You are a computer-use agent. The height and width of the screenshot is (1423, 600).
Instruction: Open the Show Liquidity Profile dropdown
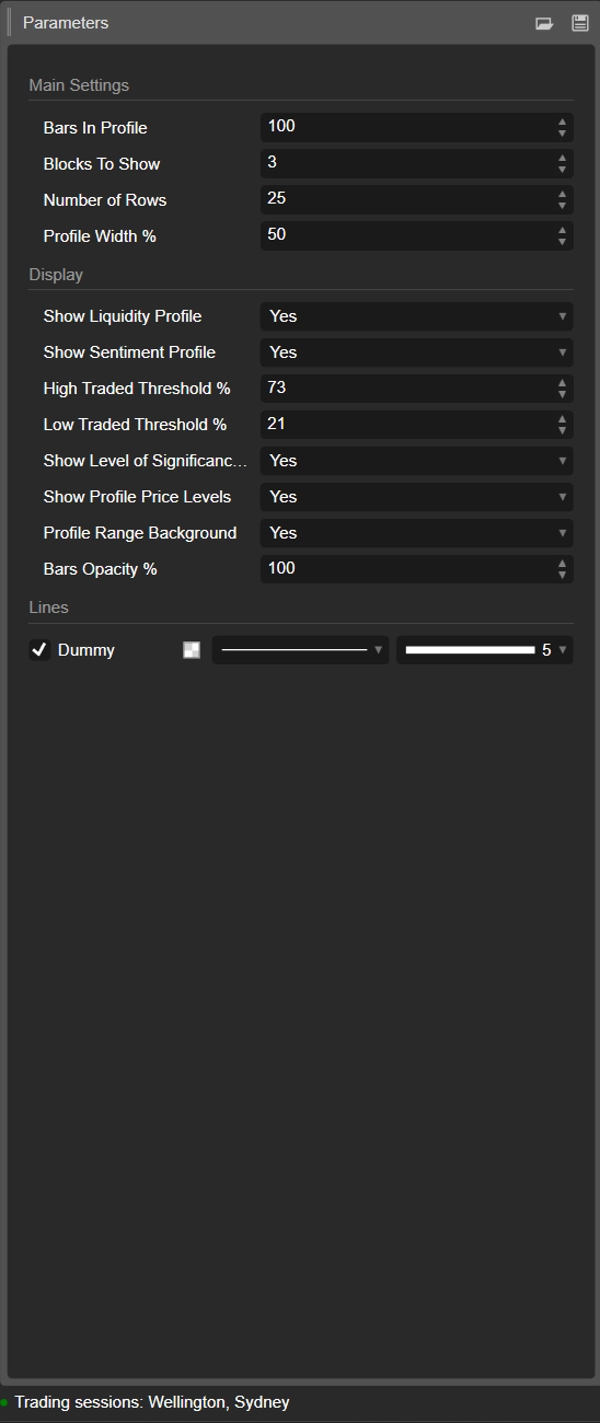click(561, 316)
